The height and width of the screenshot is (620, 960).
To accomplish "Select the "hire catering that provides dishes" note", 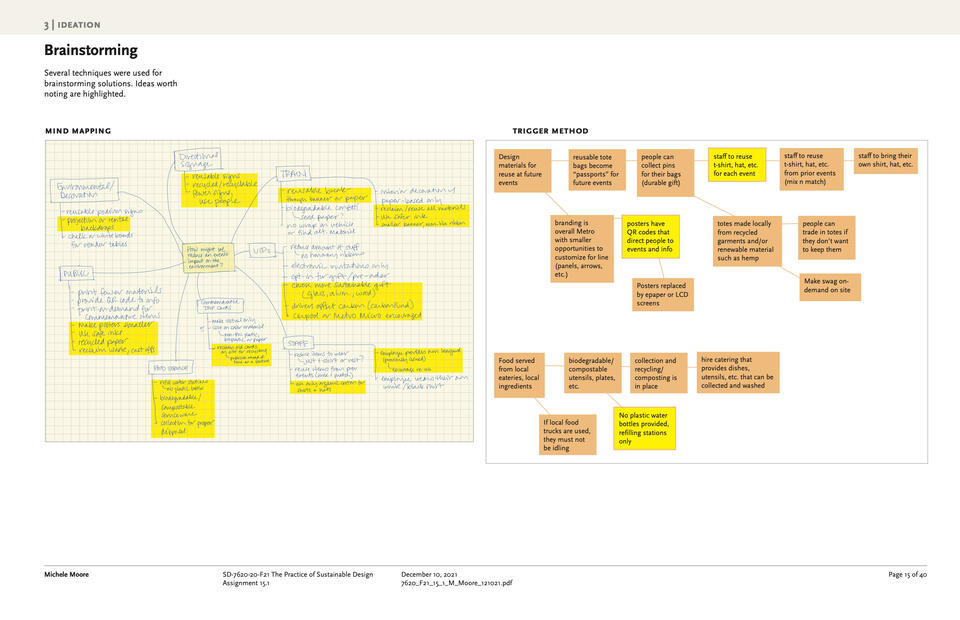I will (738, 372).
